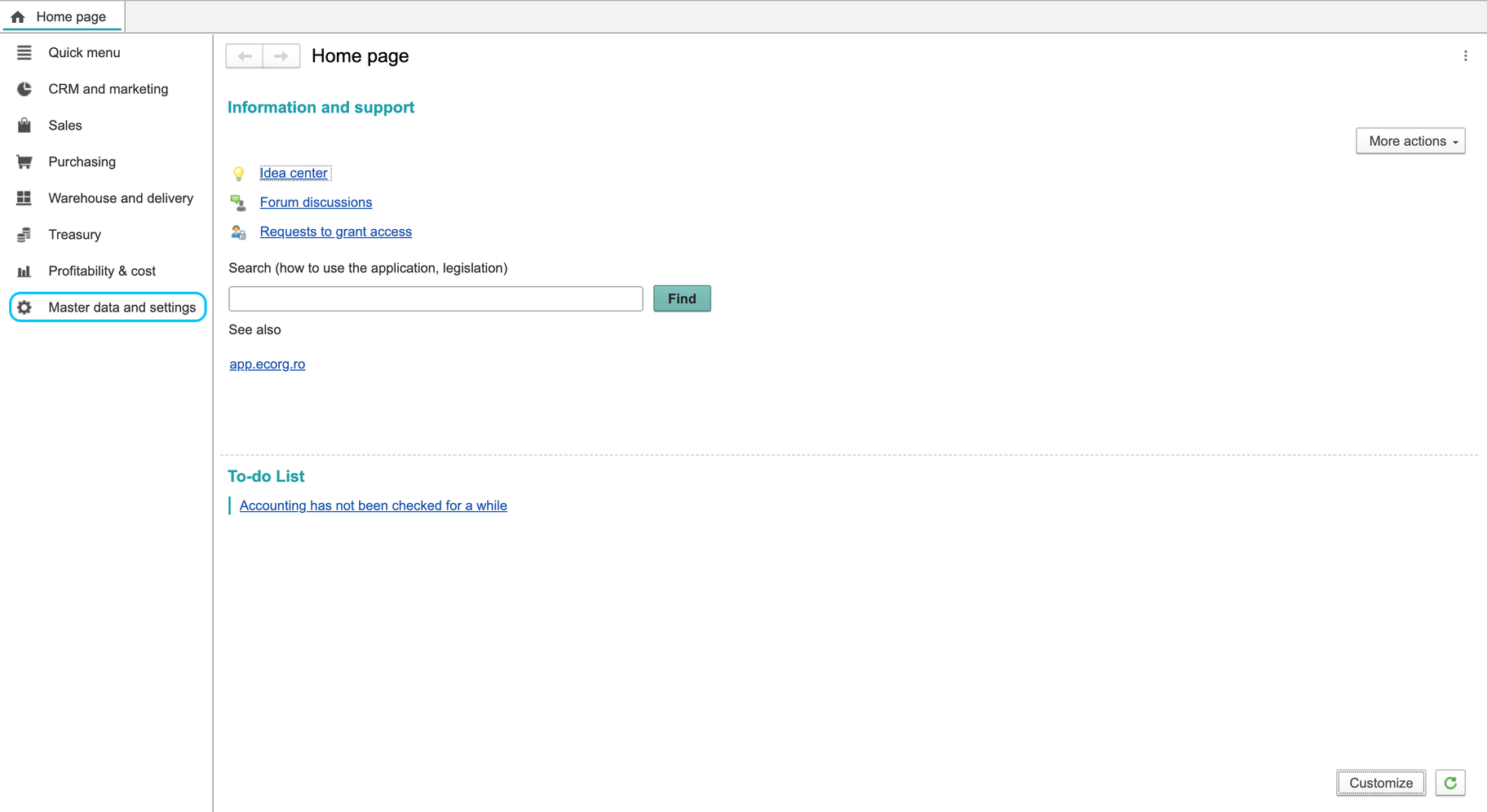Click the Sales shopping bag icon

coord(24,126)
